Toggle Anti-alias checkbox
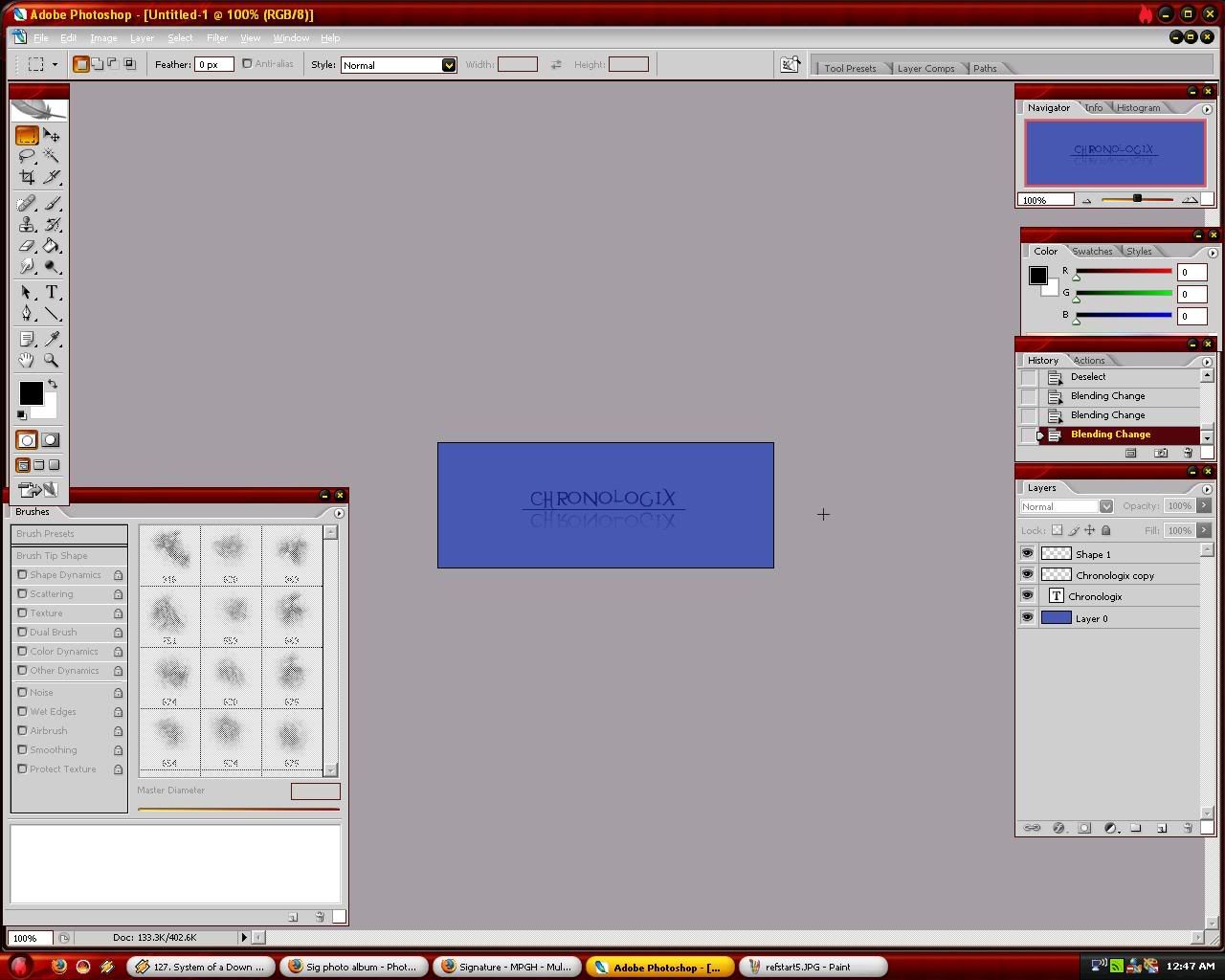 point(247,64)
